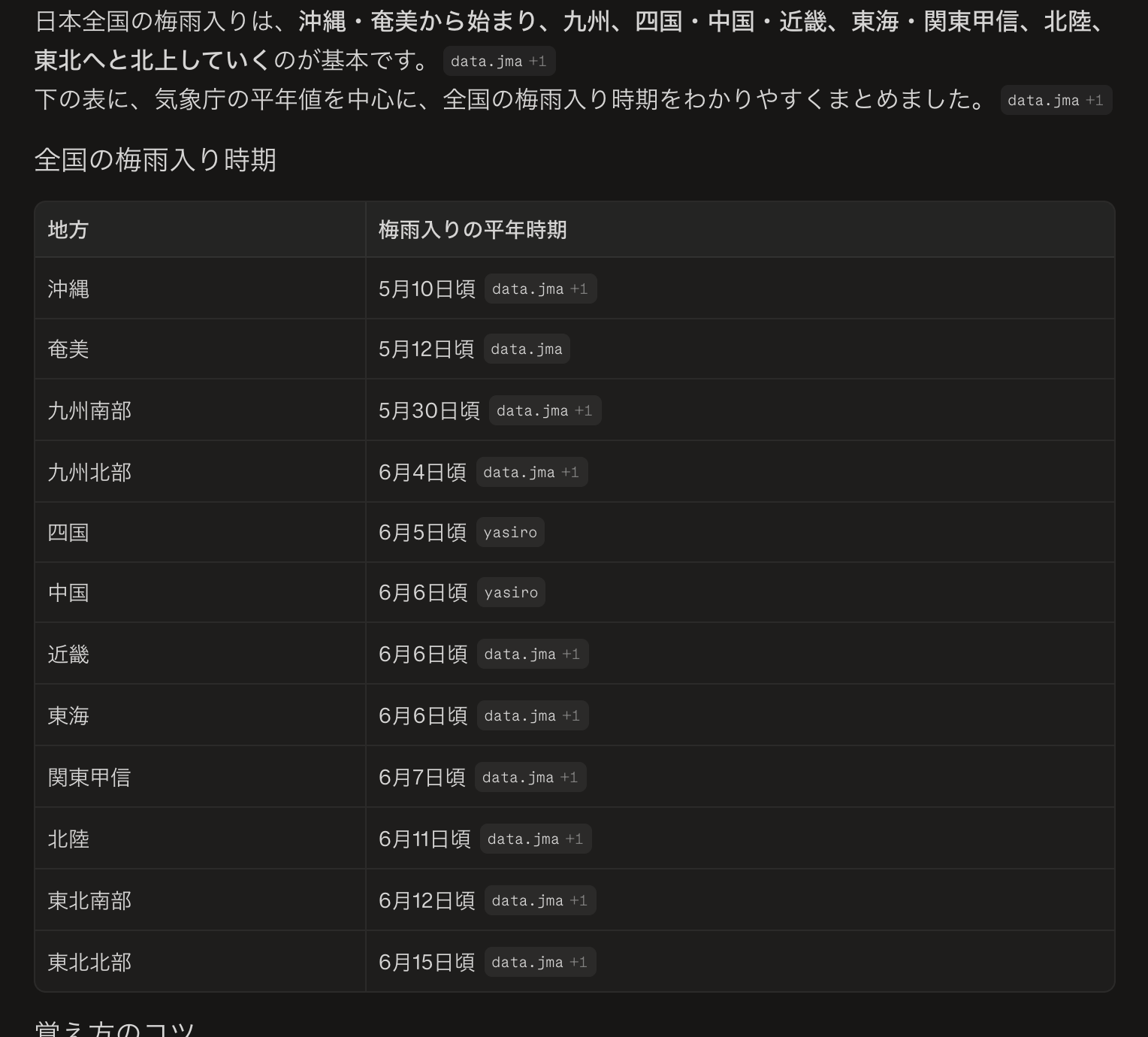Open data.jma citation in 東北北部 row
The width and height of the screenshot is (1148, 1037).
pos(539,962)
